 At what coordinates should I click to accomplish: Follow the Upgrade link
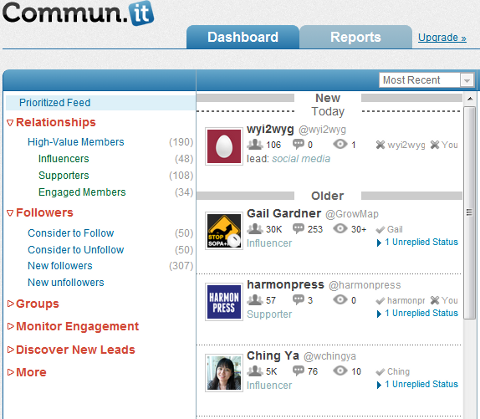(x=442, y=37)
